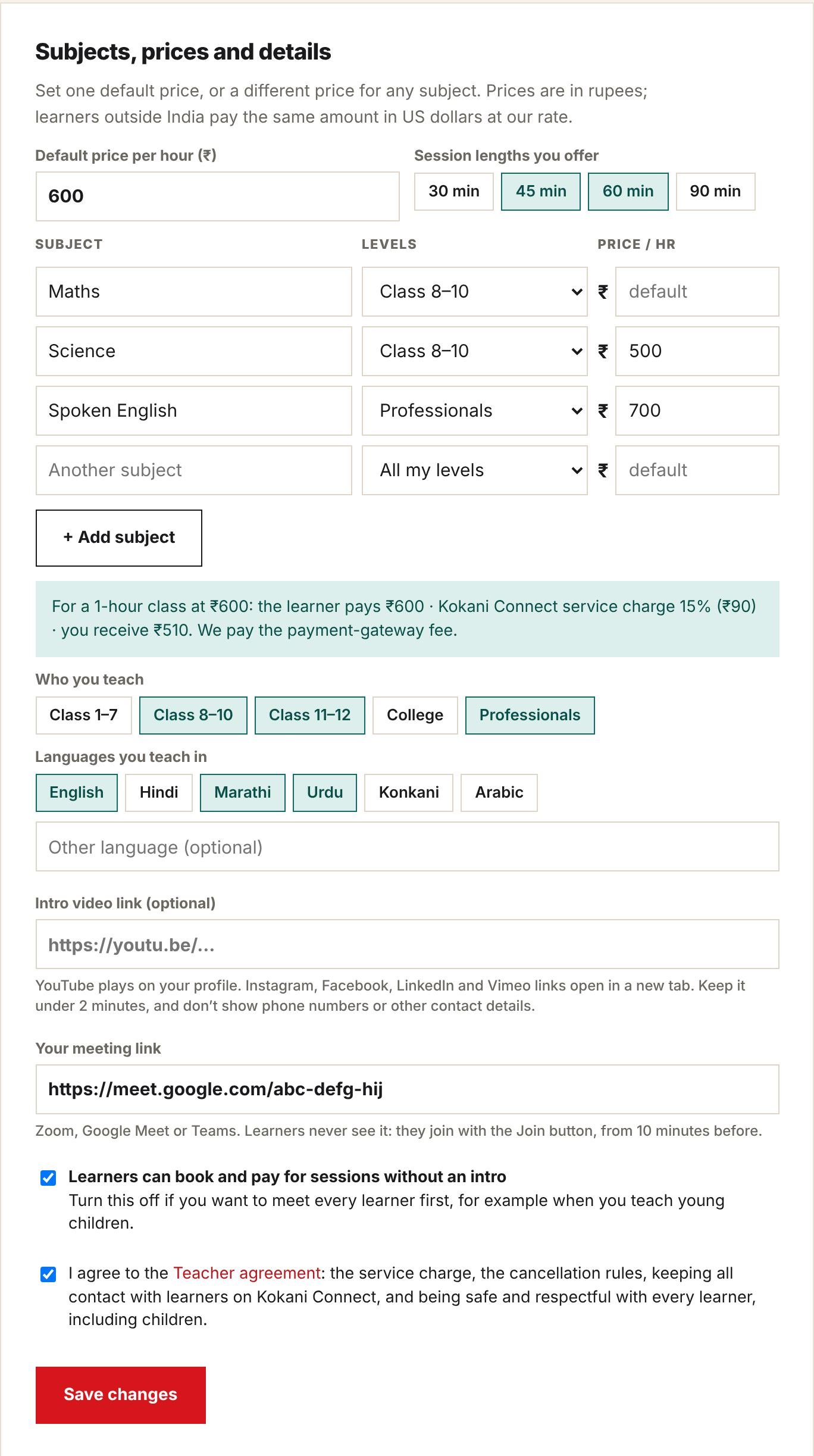Deselect Urdu as a teaching language
Viewport: 814px width, 1456px height.
pos(325,793)
